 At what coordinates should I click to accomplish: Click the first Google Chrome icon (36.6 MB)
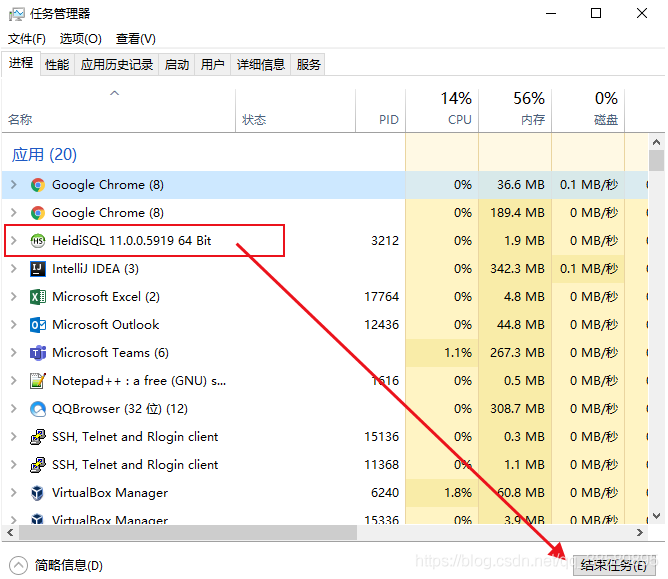click(x=38, y=185)
